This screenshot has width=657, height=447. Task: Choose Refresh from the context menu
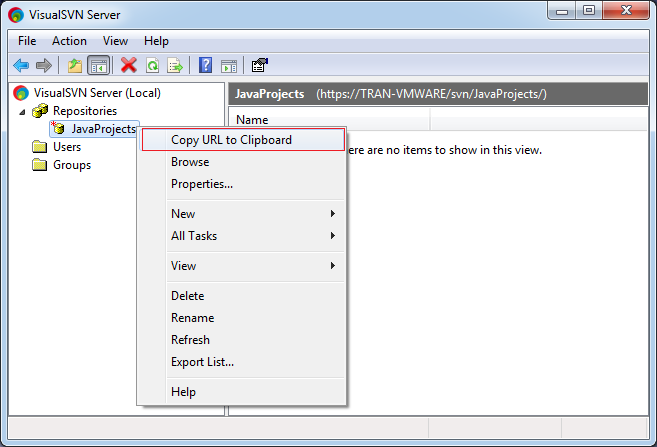243,340
